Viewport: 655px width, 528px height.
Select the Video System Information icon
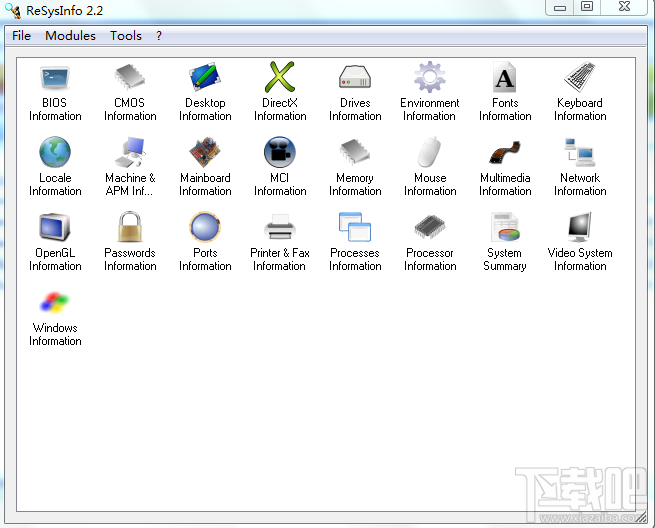pos(580,227)
